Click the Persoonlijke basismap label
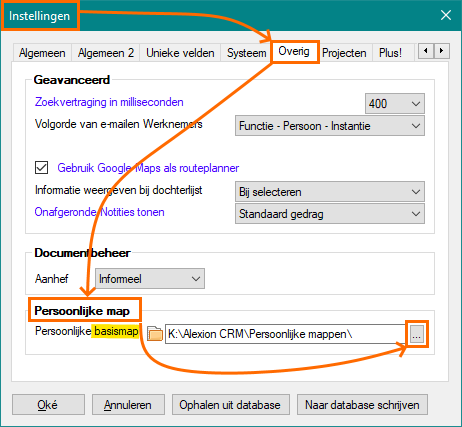Image resolution: width=462 pixels, height=427 pixels. pyautogui.click(x=87, y=331)
